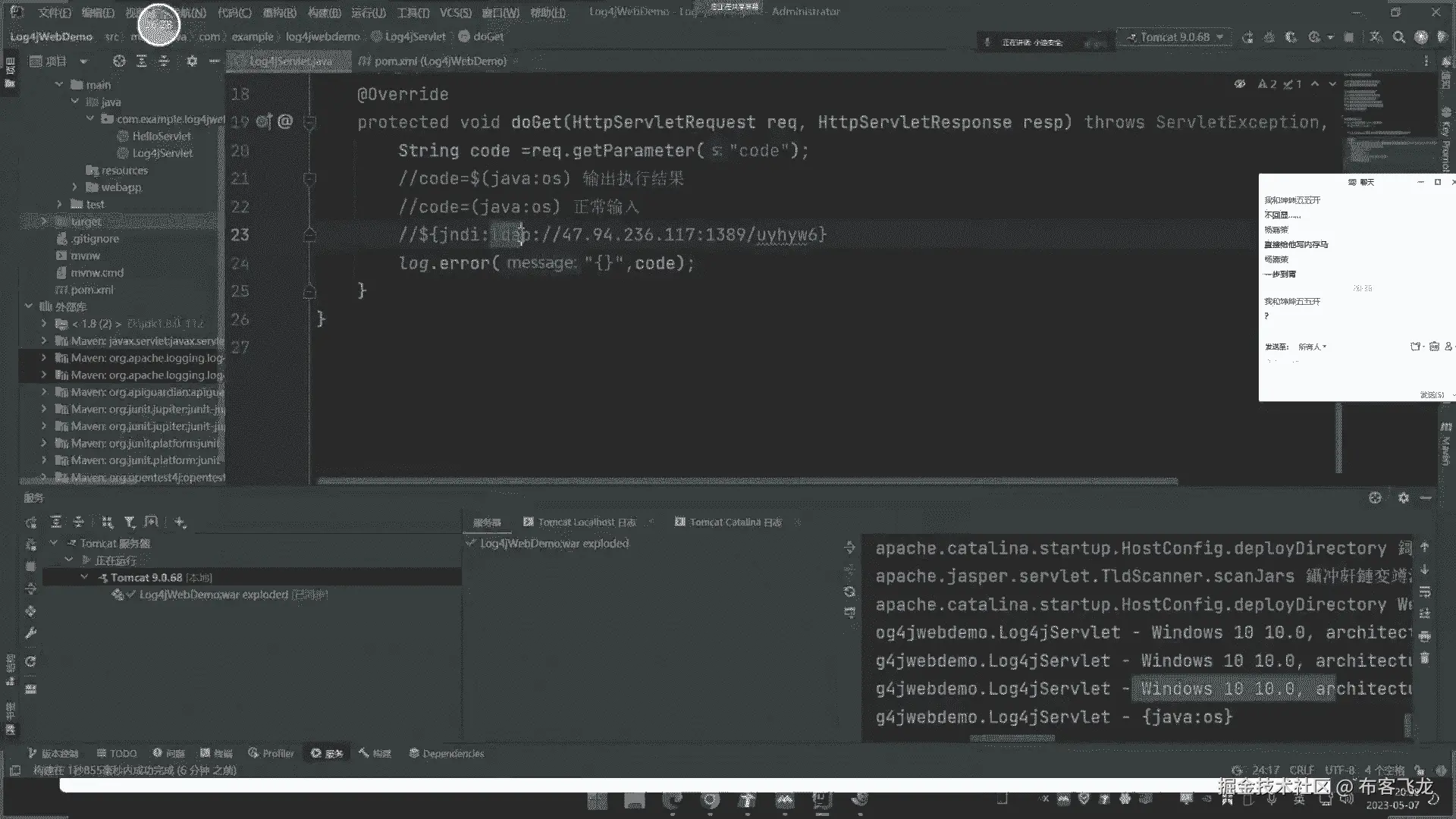This screenshot has height=819, width=1456.
Task: Click editor horizontal scrollbar
Action: click(x=747, y=481)
